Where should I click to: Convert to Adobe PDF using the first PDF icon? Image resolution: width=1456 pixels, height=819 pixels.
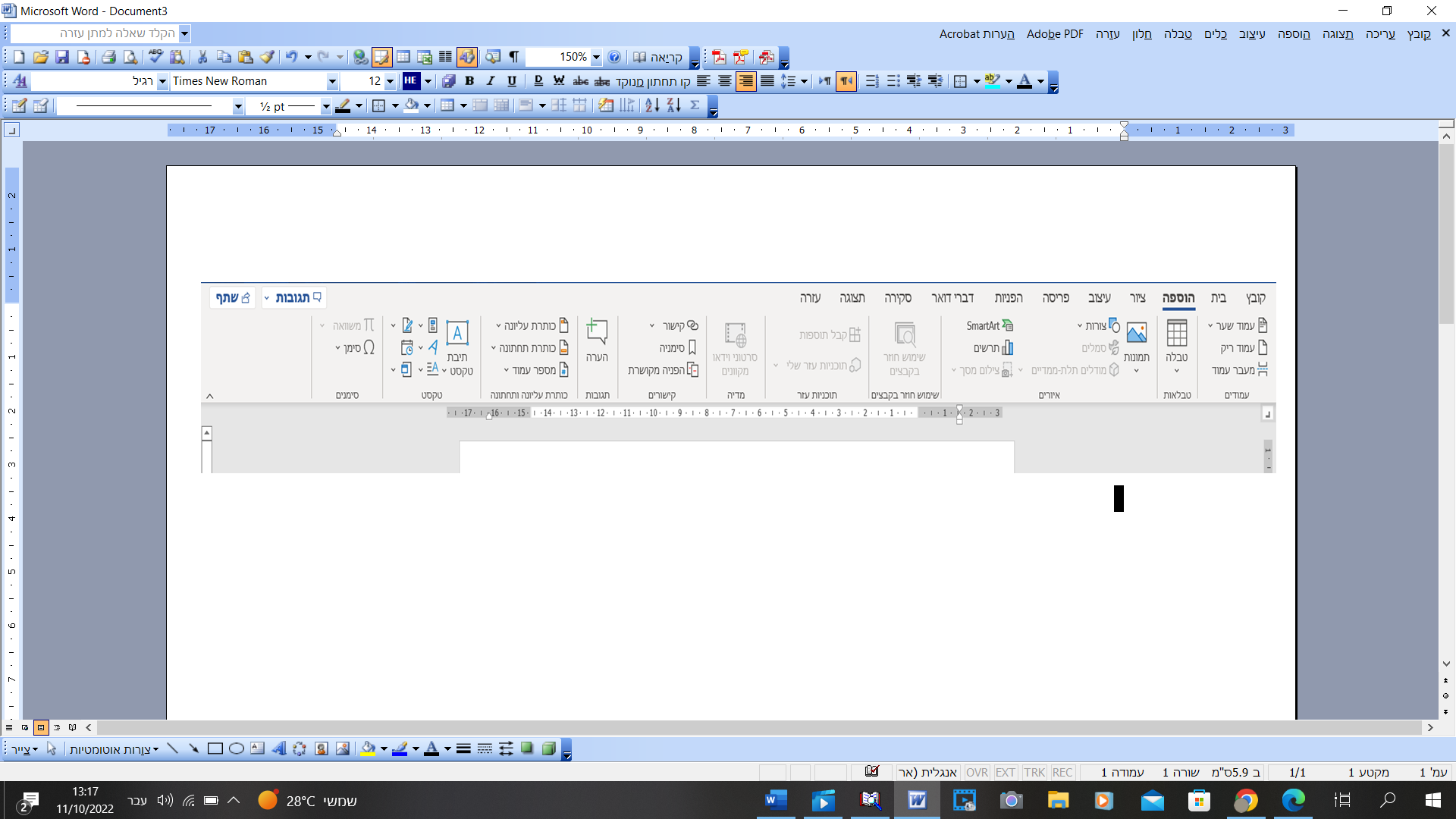click(719, 57)
